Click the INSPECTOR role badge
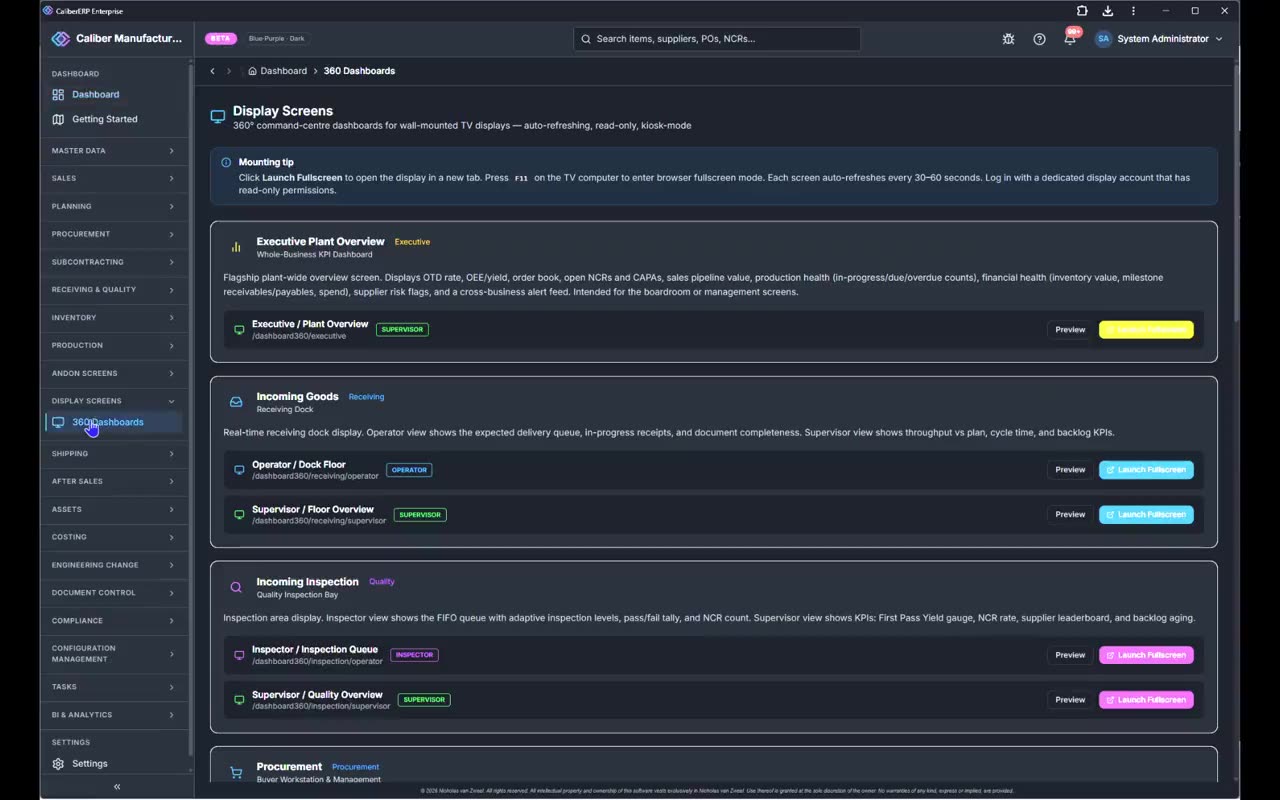The image size is (1280, 800). (414, 655)
